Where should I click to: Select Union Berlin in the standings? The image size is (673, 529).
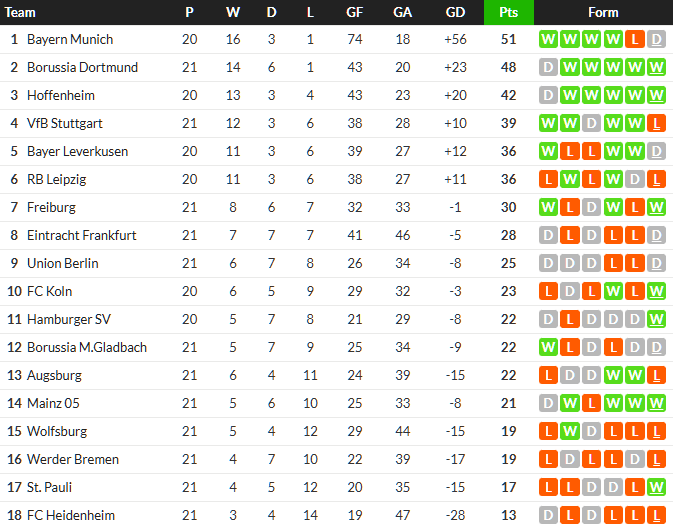62,263
